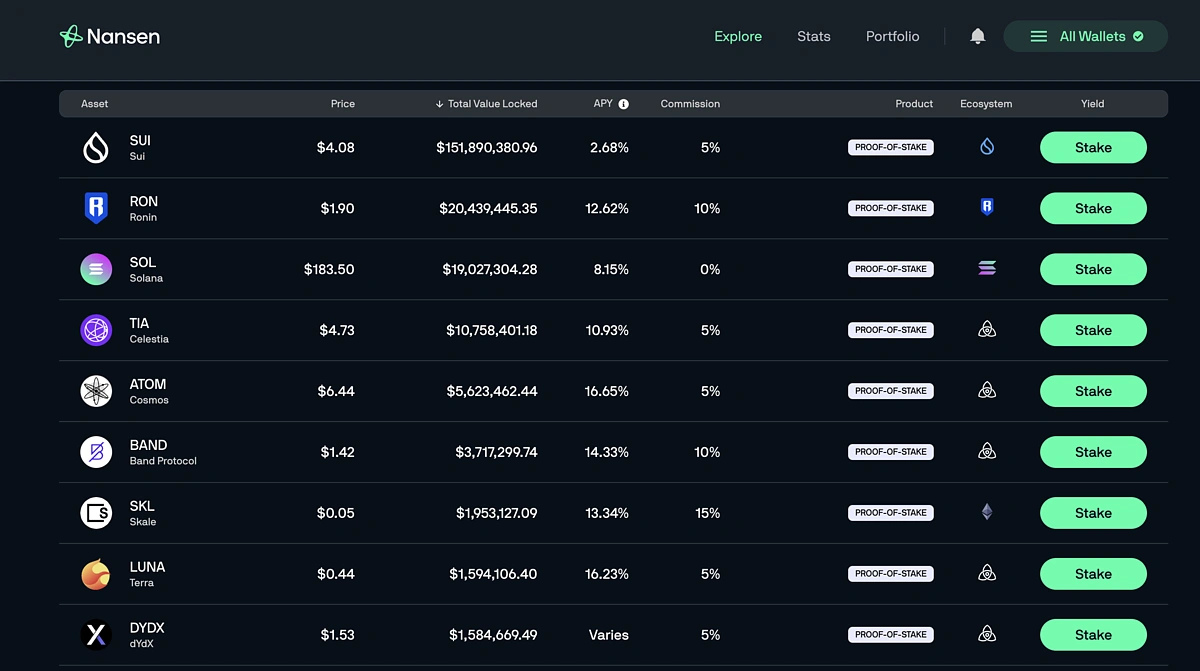The height and width of the screenshot is (671, 1200).
Task: Click Proof-of-Stake tag in BAND row
Action: click(891, 453)
